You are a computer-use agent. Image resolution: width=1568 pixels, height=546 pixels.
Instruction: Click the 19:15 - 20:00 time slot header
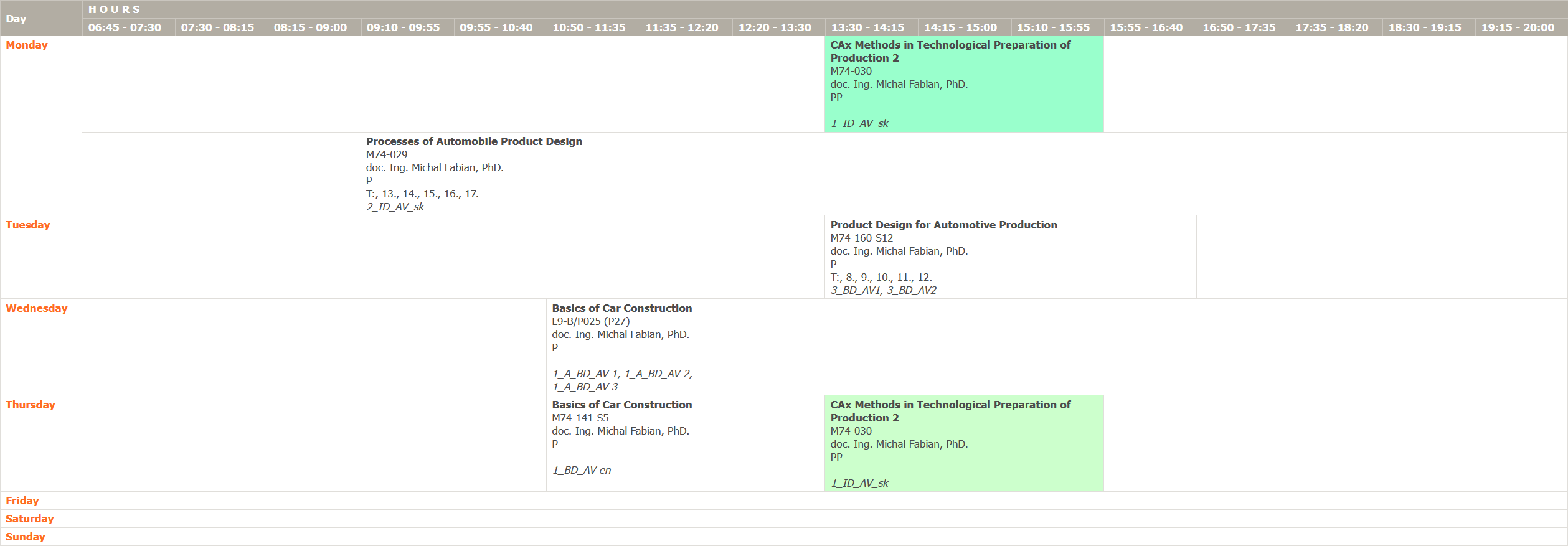1518,27
